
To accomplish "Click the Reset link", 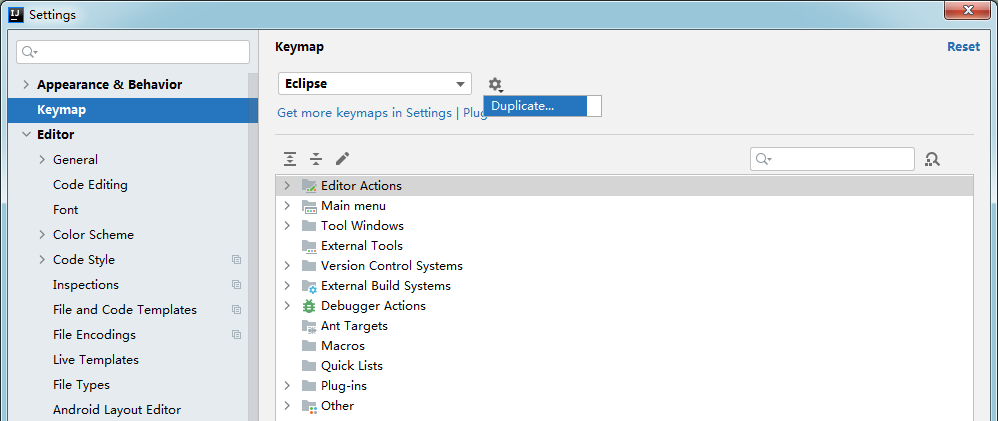I will [x=963, y=47].
